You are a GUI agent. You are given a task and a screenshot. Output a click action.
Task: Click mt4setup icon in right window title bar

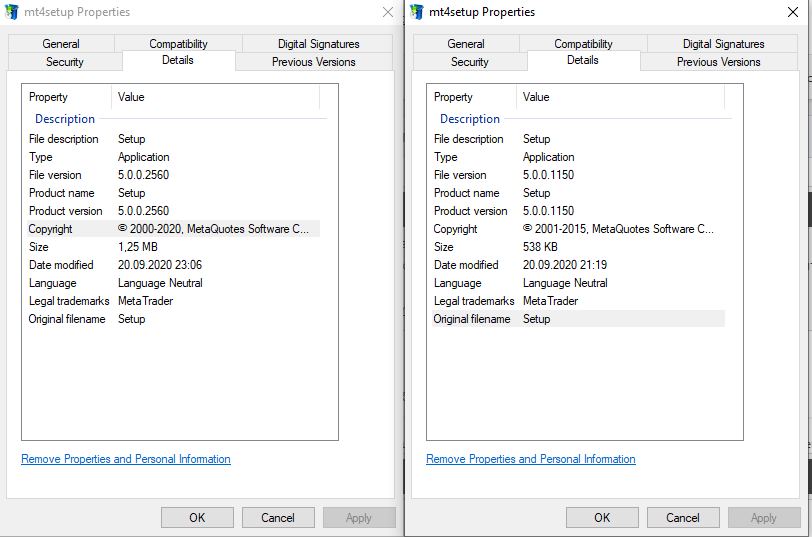[416, 12]
